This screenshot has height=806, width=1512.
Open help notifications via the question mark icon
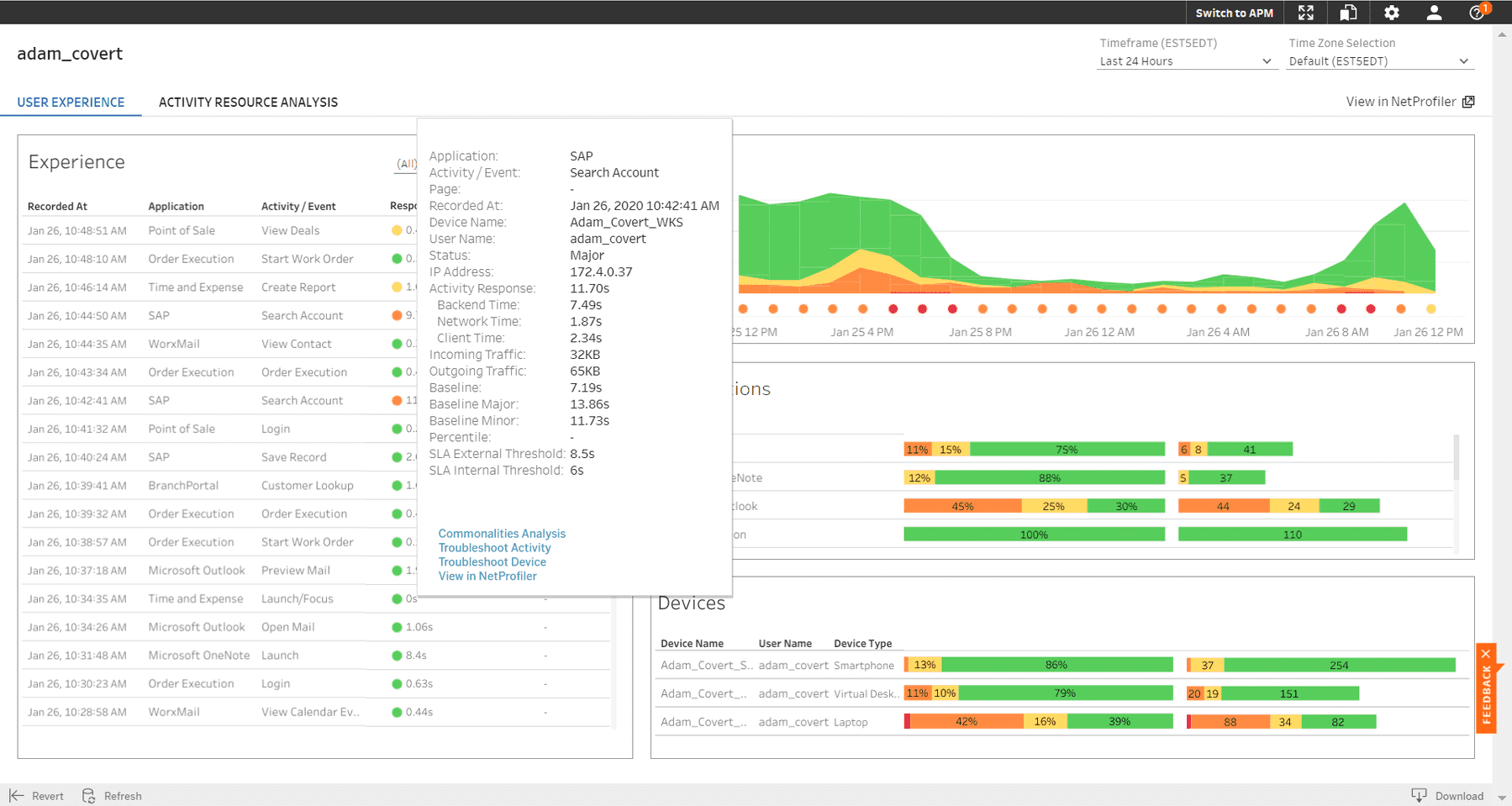click(x=1477, y=13)
